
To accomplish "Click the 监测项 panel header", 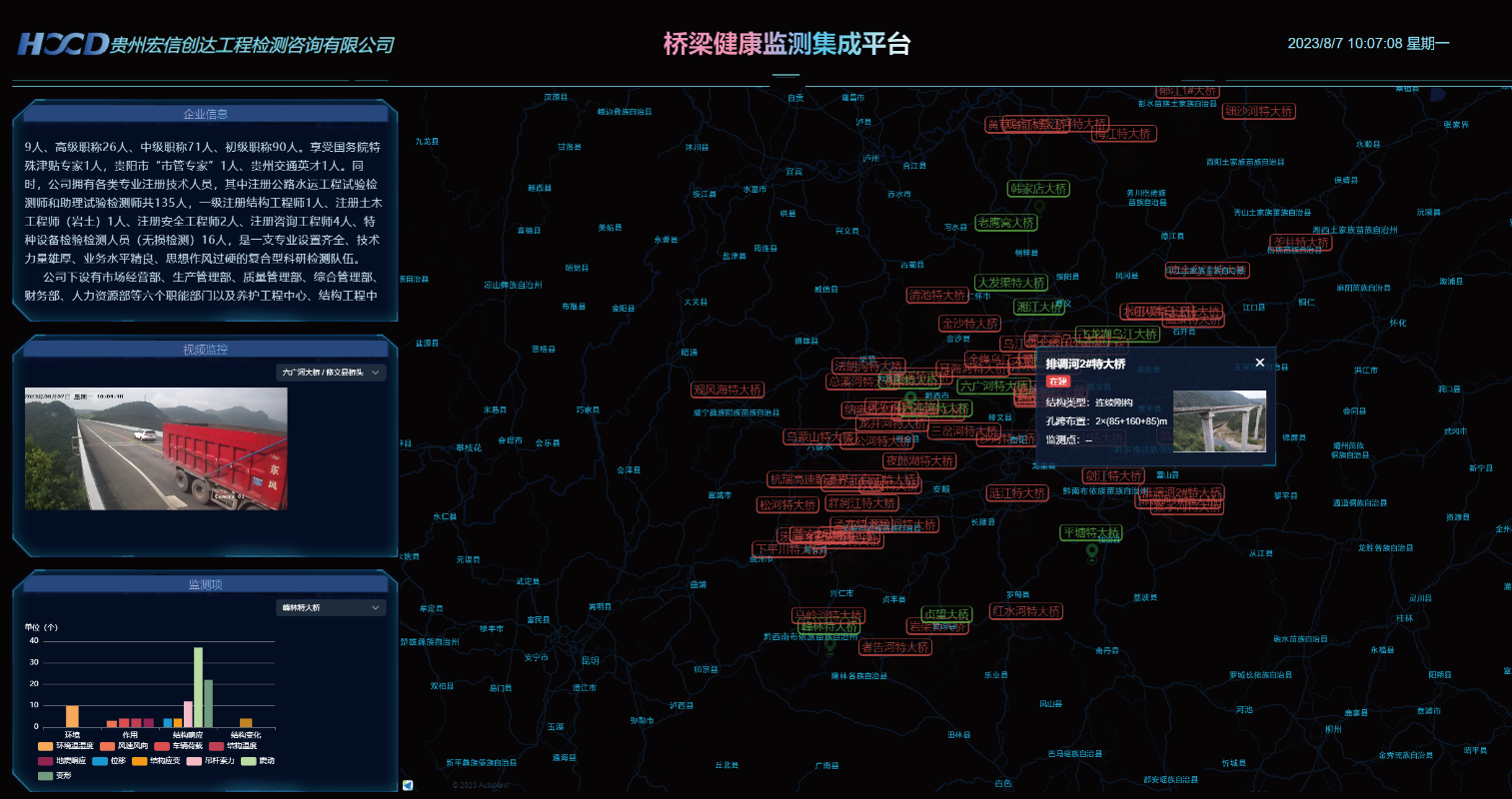I will pos(205,584).
